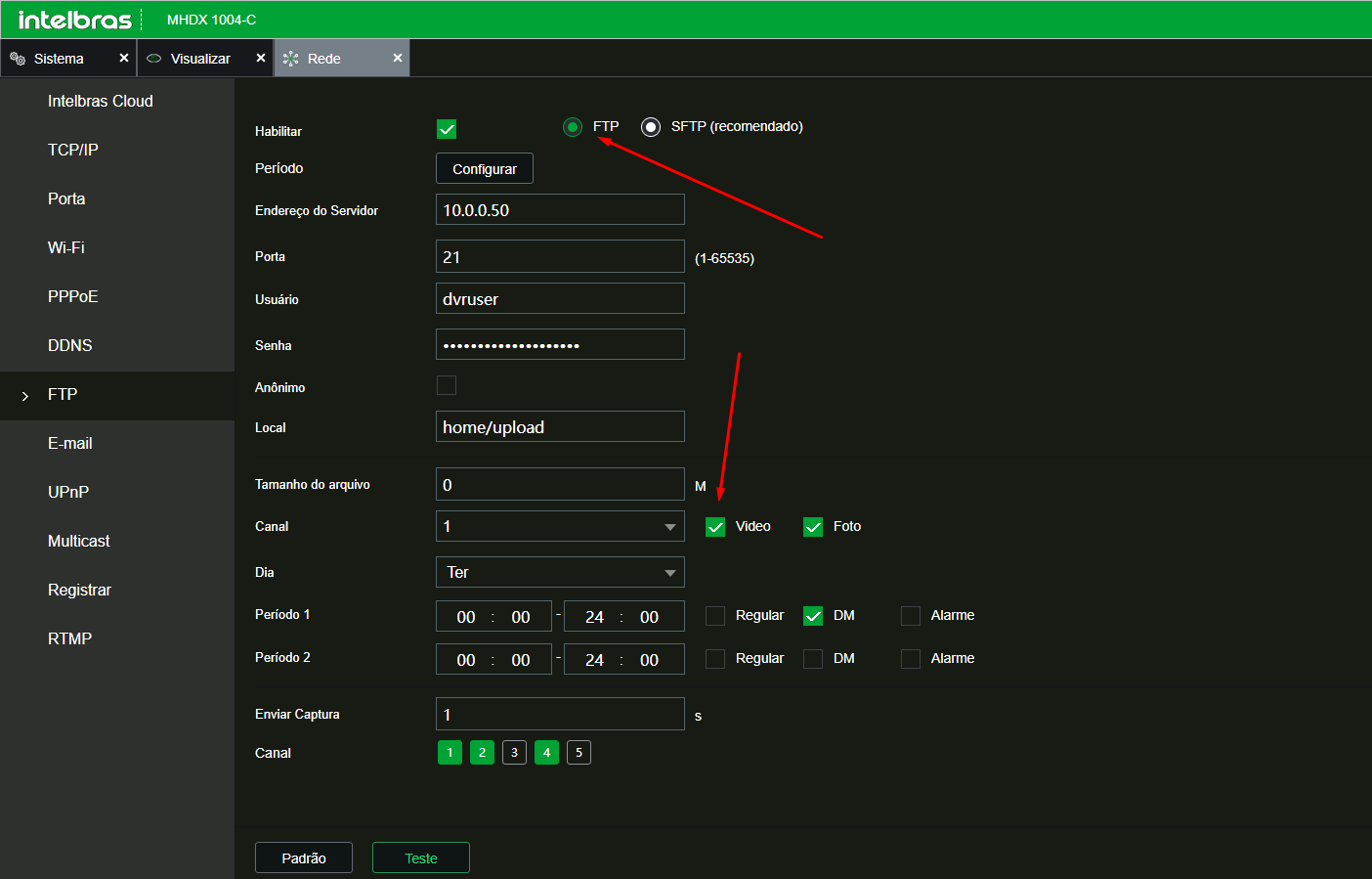Close the Sistema tab

click(123, 58)
